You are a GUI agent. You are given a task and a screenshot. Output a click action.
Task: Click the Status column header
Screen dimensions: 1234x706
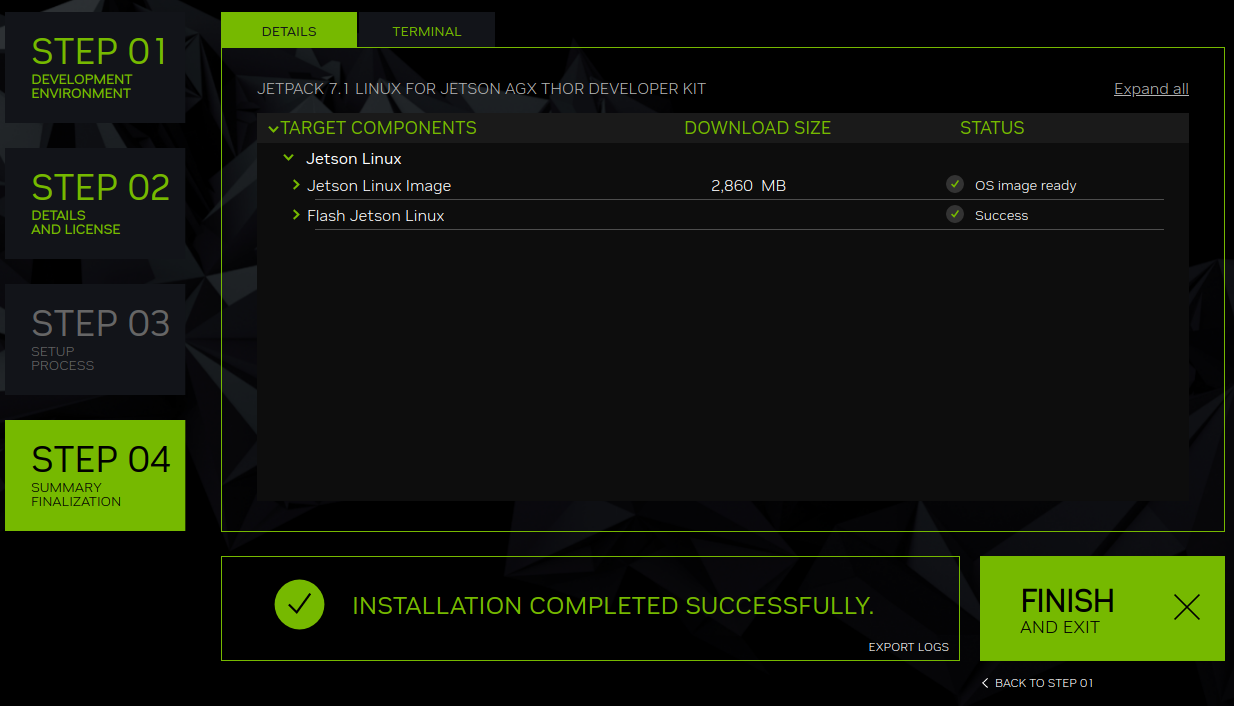[992, 128]
